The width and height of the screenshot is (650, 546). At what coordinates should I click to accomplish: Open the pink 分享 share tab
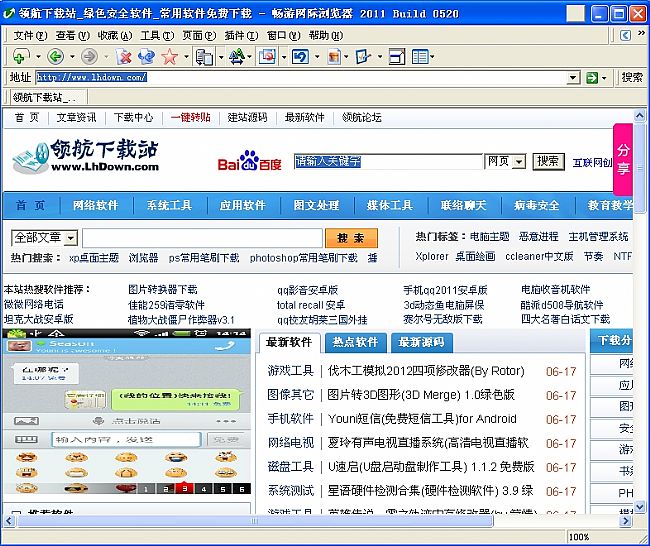pos(623,159)
